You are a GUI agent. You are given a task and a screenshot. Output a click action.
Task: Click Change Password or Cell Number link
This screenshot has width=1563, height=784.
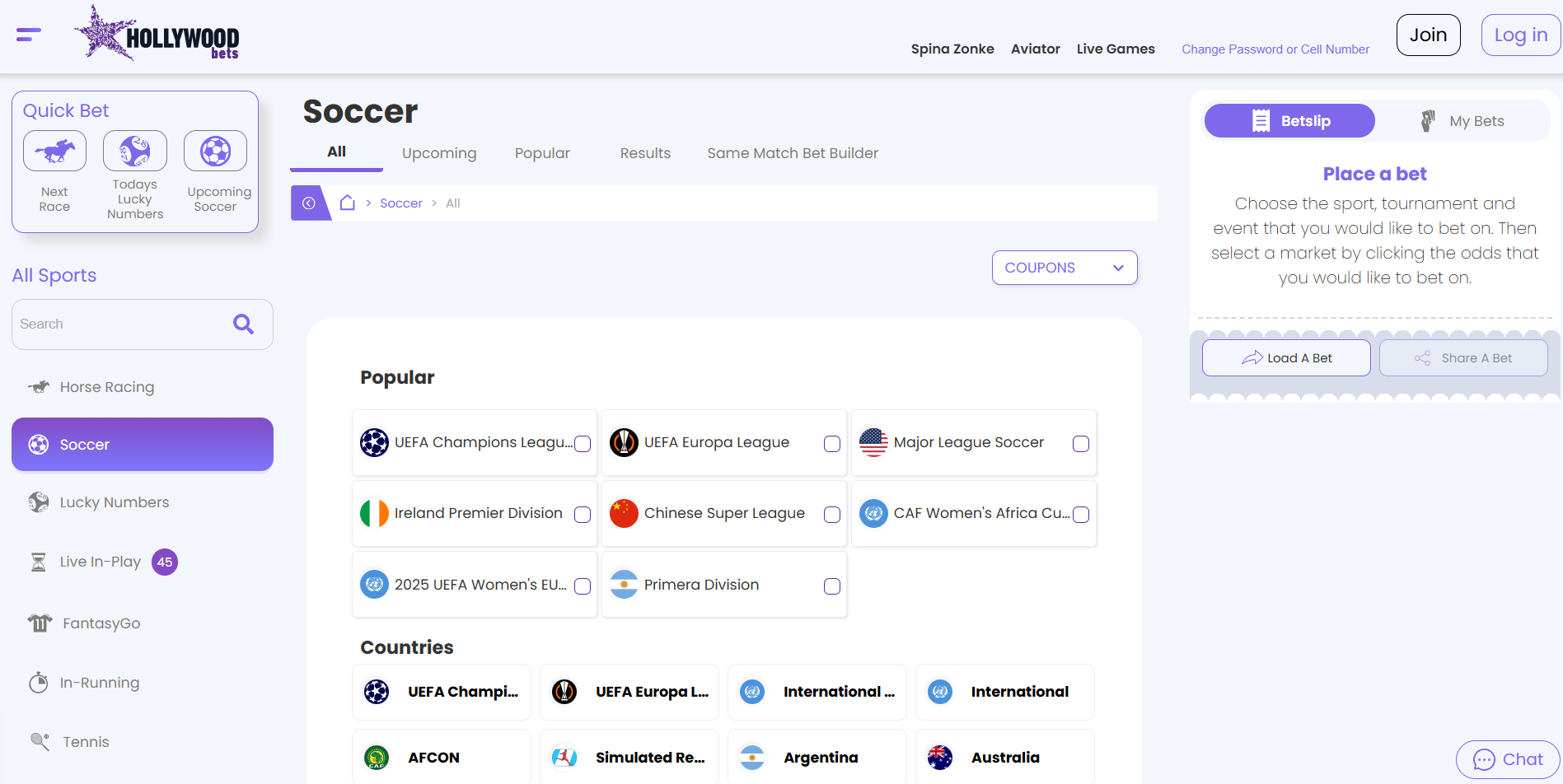[1275, 49]
